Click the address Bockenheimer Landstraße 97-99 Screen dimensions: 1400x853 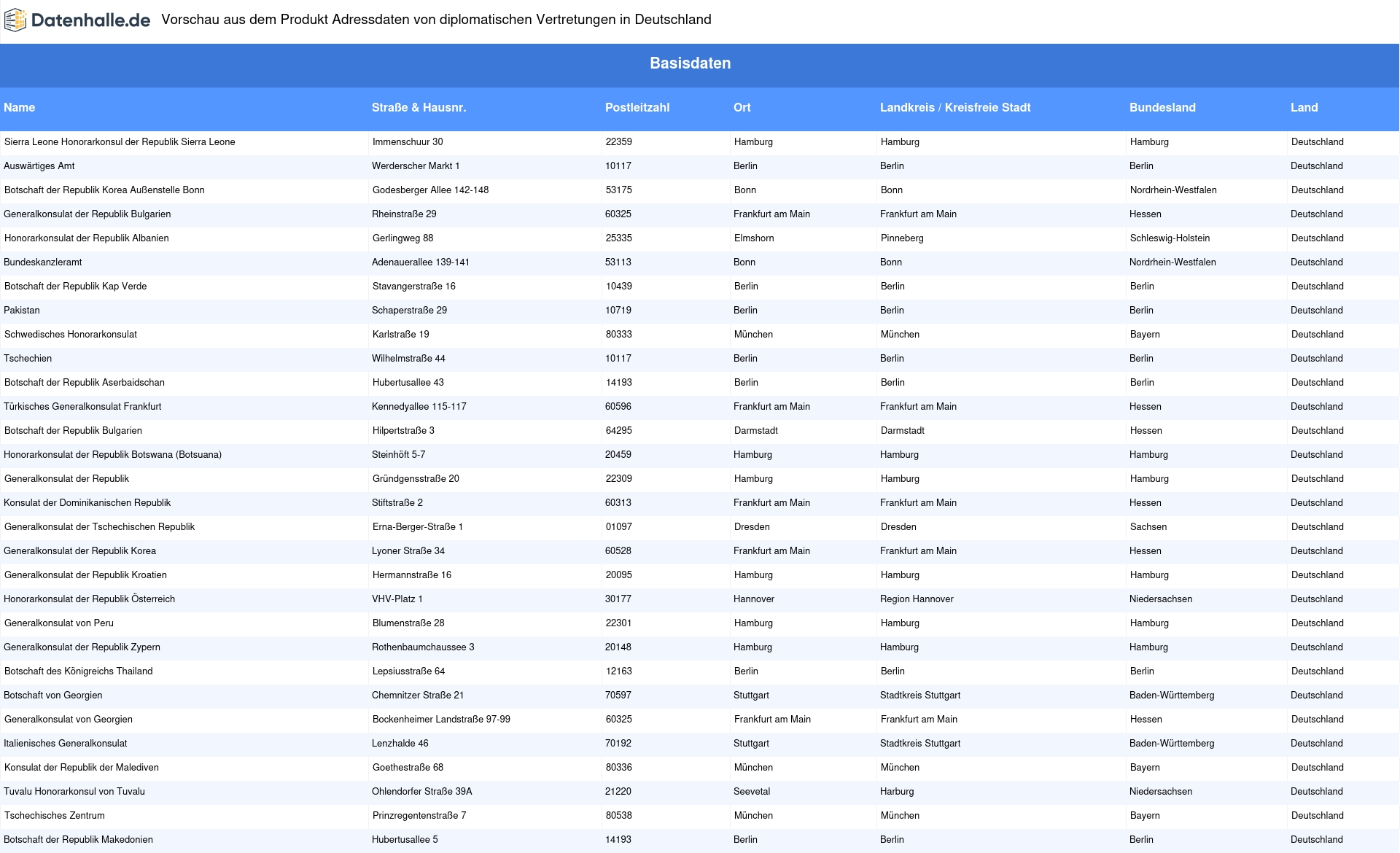pyautogui.click(x=441, y=719)
